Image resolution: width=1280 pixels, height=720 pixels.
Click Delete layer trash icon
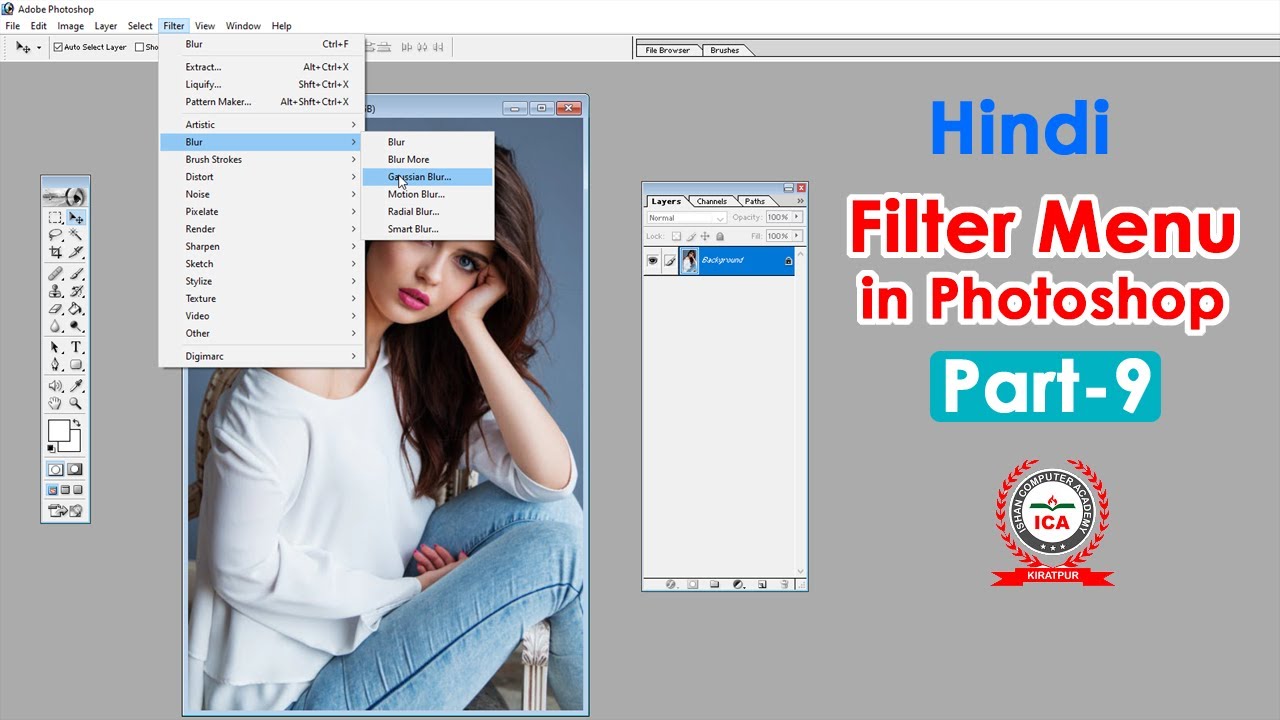pos(784,584)
